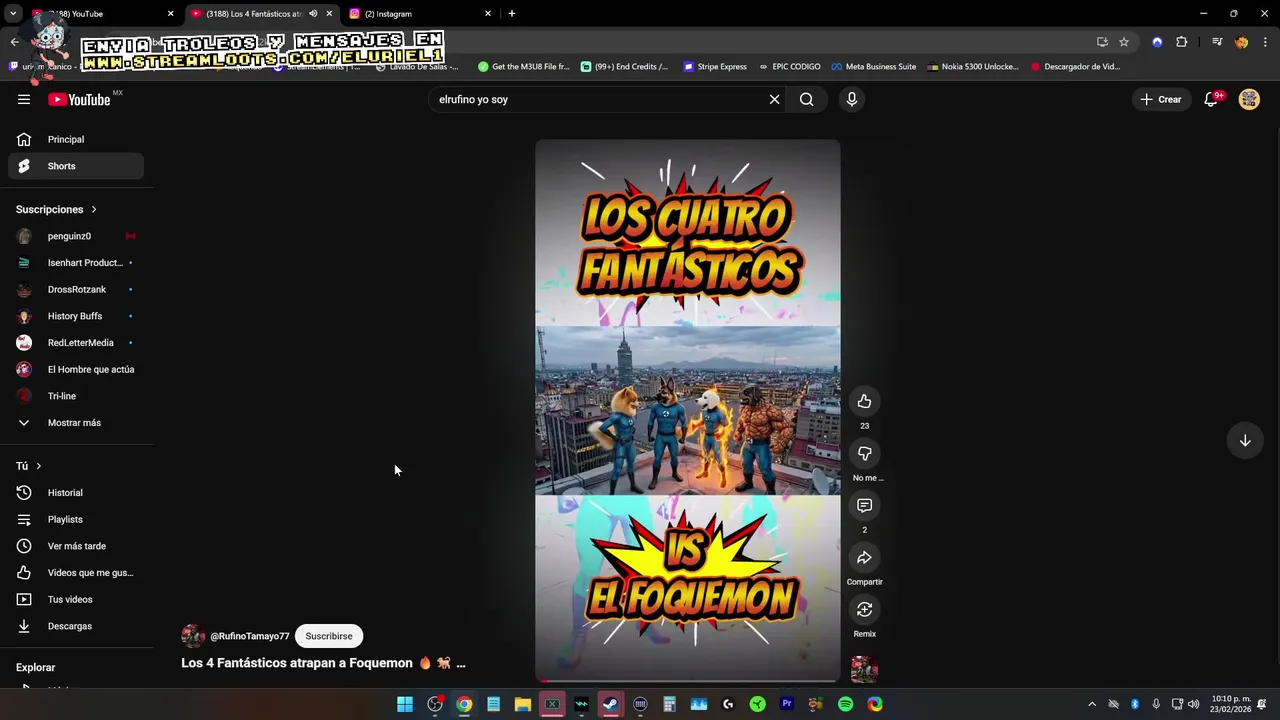Open the RedLetterMedia channel
This screenshot has height=720, width=1280.
coord(76,342)
